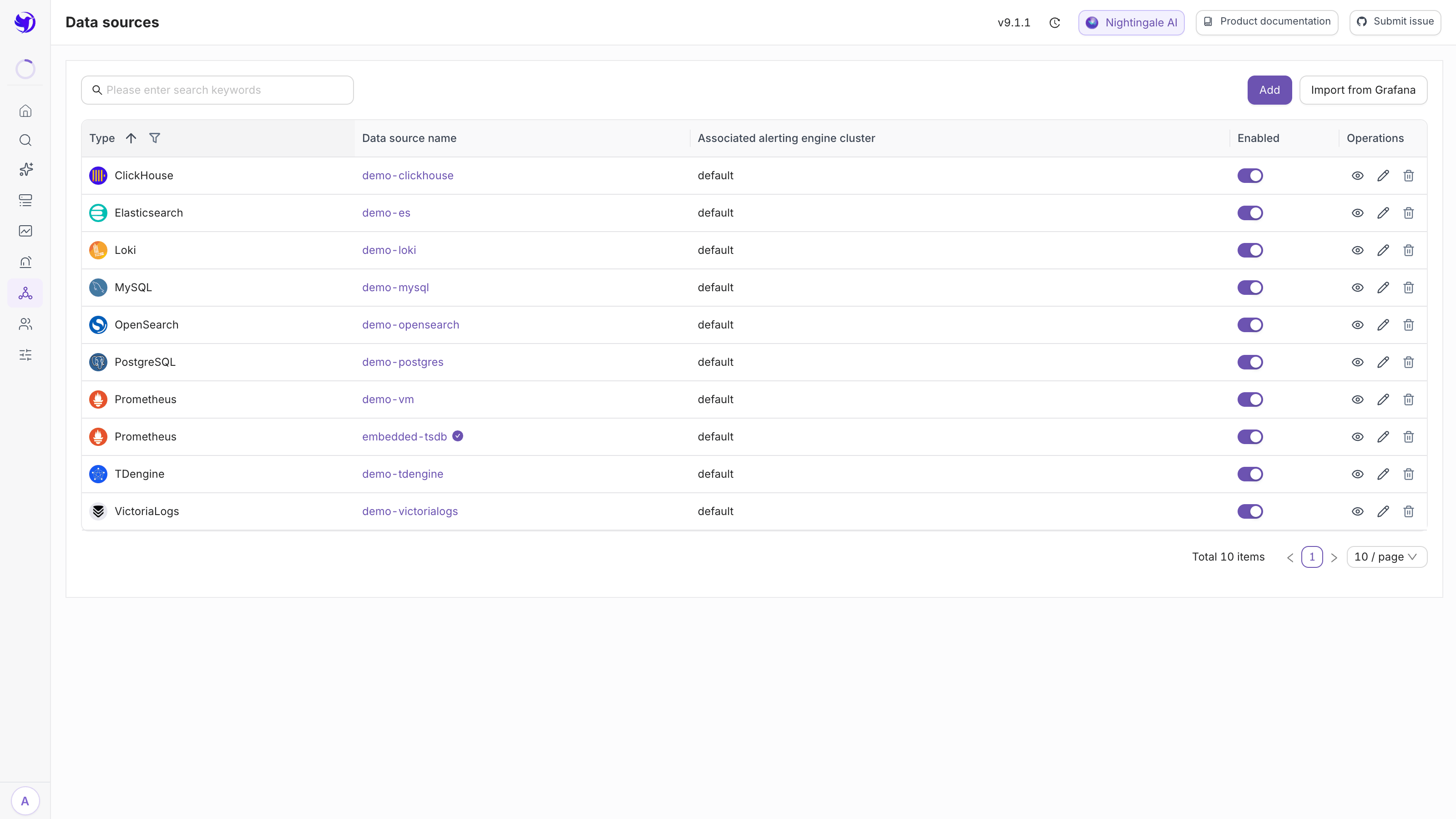Click the history clock icon beside version
Viewport: 1456px width, 819px height.
click(1055, 23)
